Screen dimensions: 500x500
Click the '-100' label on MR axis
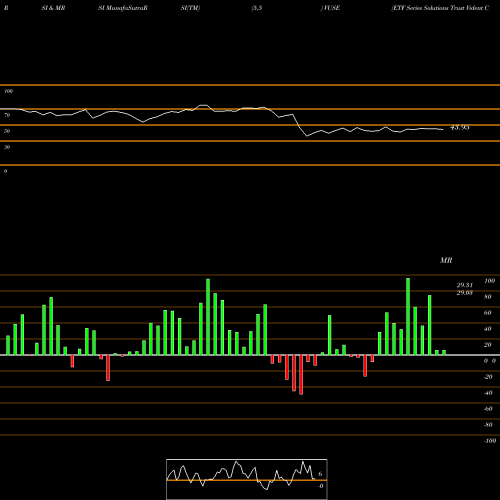(x=490, y=441)
